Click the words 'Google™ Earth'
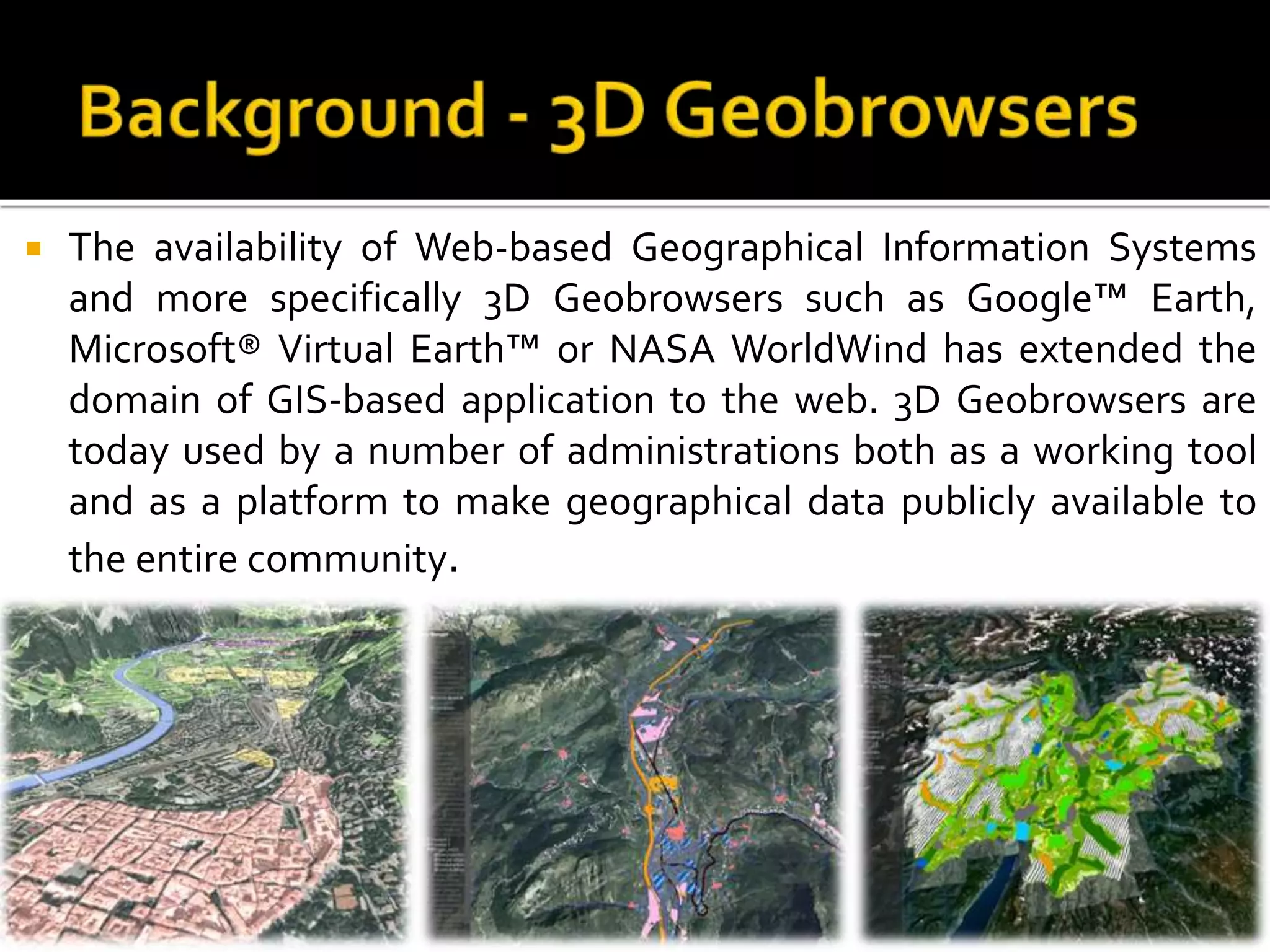This screenshot has height=952, width=1270. click(1108, 299)
